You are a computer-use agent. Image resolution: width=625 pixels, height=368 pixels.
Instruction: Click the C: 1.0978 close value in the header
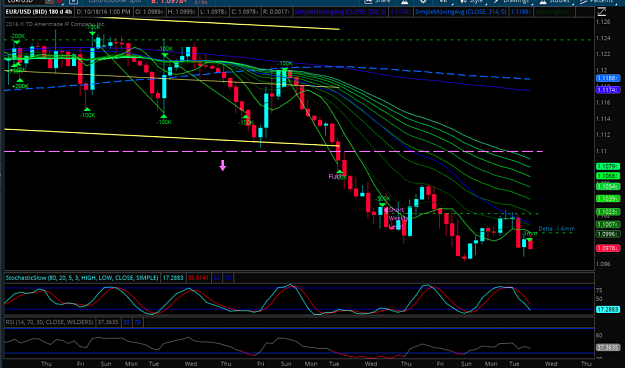(x=245, y=12)
